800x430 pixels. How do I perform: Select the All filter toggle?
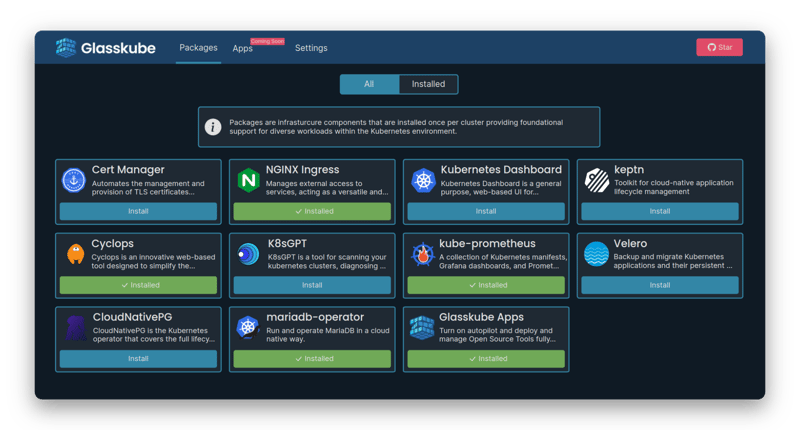[369, 84]
